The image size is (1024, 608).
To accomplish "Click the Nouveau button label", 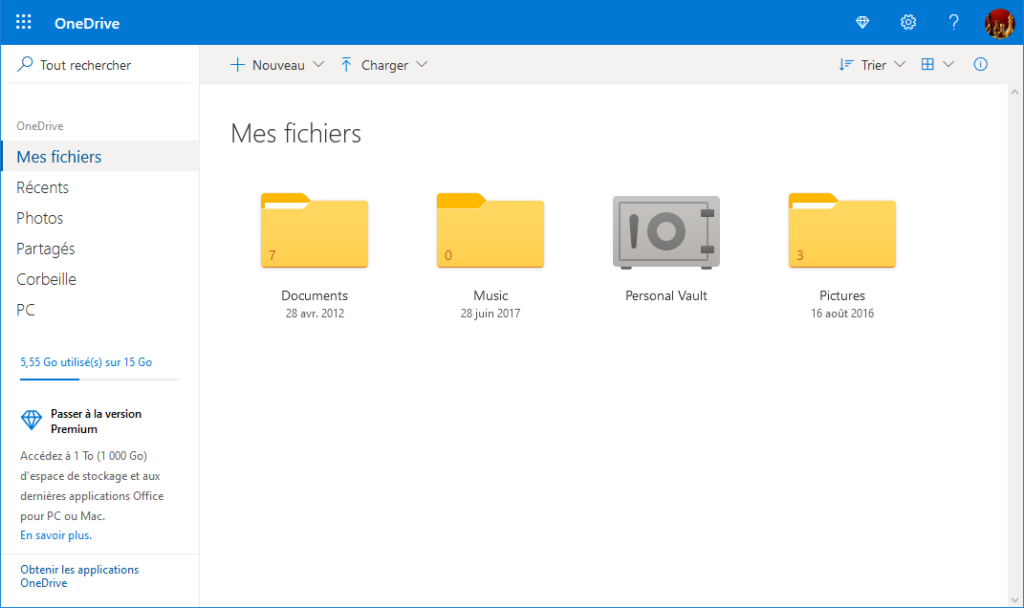I will click(x=278, y=65).
